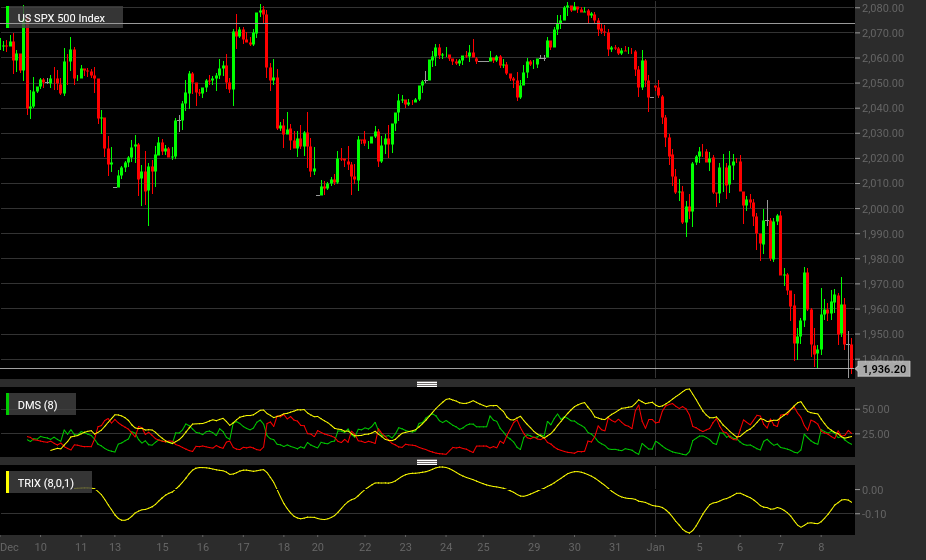The height and width of the screenshot is (560, 926).
Task: Grab the divider handle above TRIX panel
Action: 427,463
